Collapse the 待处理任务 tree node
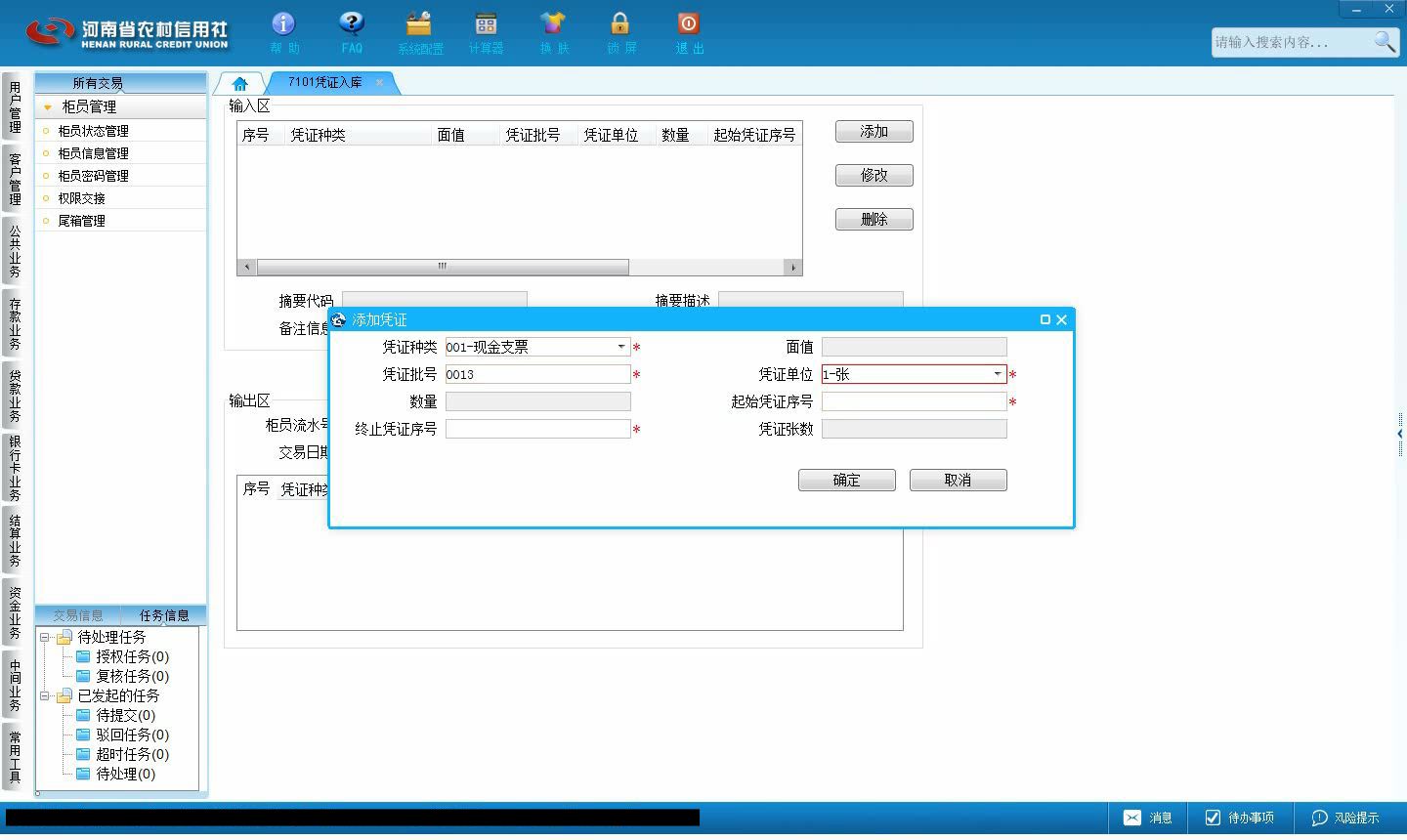Viewport: 1407px width, 840px height. pyautogui.click(x=44, y=637)
